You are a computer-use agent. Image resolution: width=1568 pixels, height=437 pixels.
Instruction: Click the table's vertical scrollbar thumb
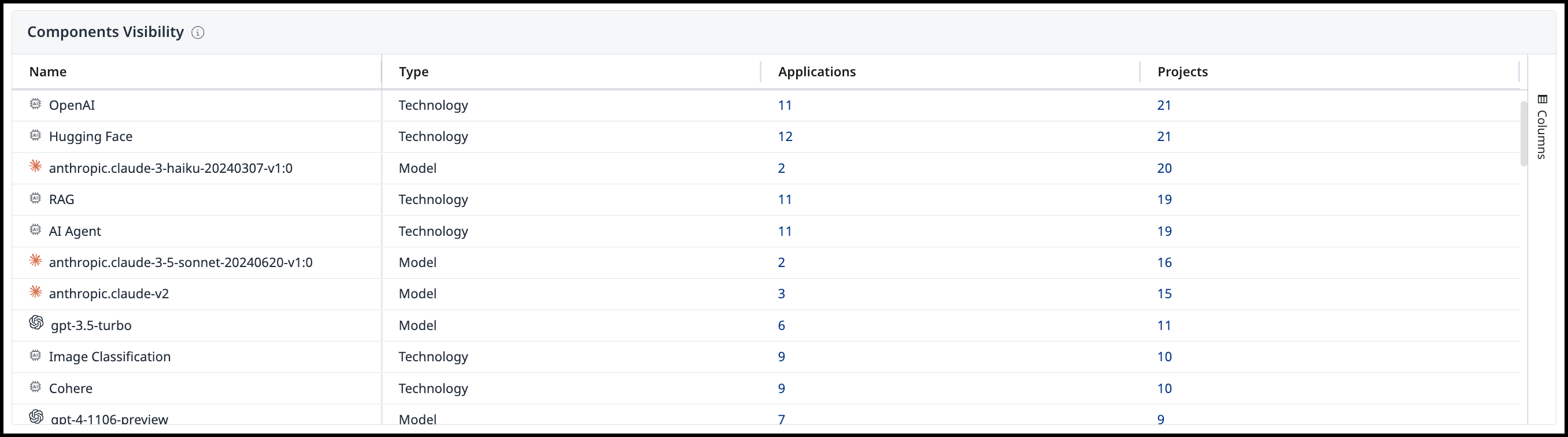tap(1523, 134)
